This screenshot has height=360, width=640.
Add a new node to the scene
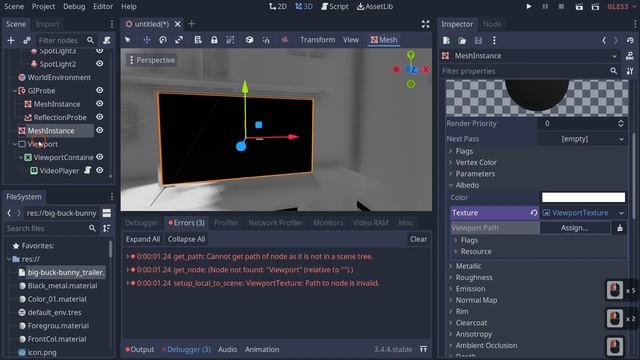11,40
